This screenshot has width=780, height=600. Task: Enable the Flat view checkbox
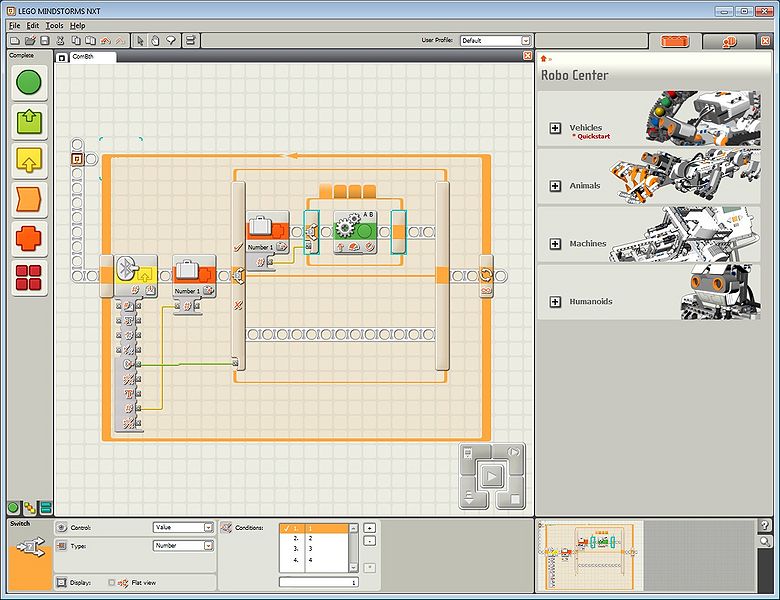coord(111,582)
